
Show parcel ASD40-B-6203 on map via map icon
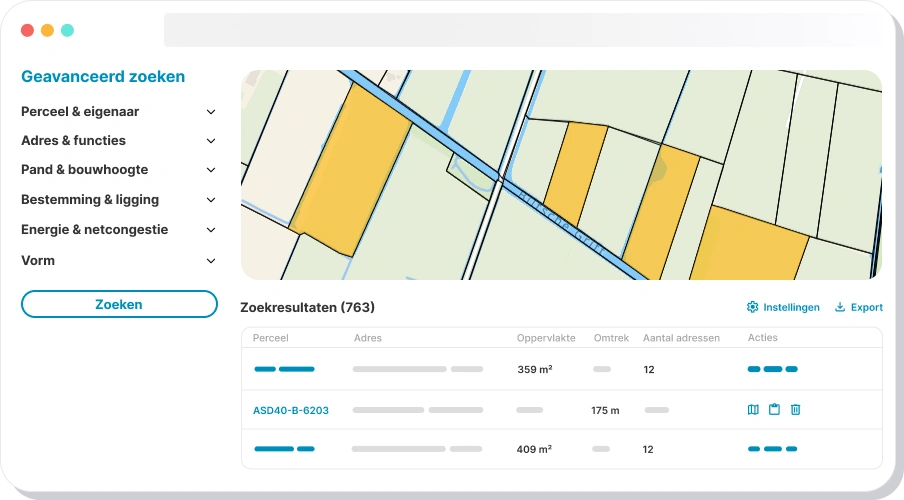pos(754,410)
